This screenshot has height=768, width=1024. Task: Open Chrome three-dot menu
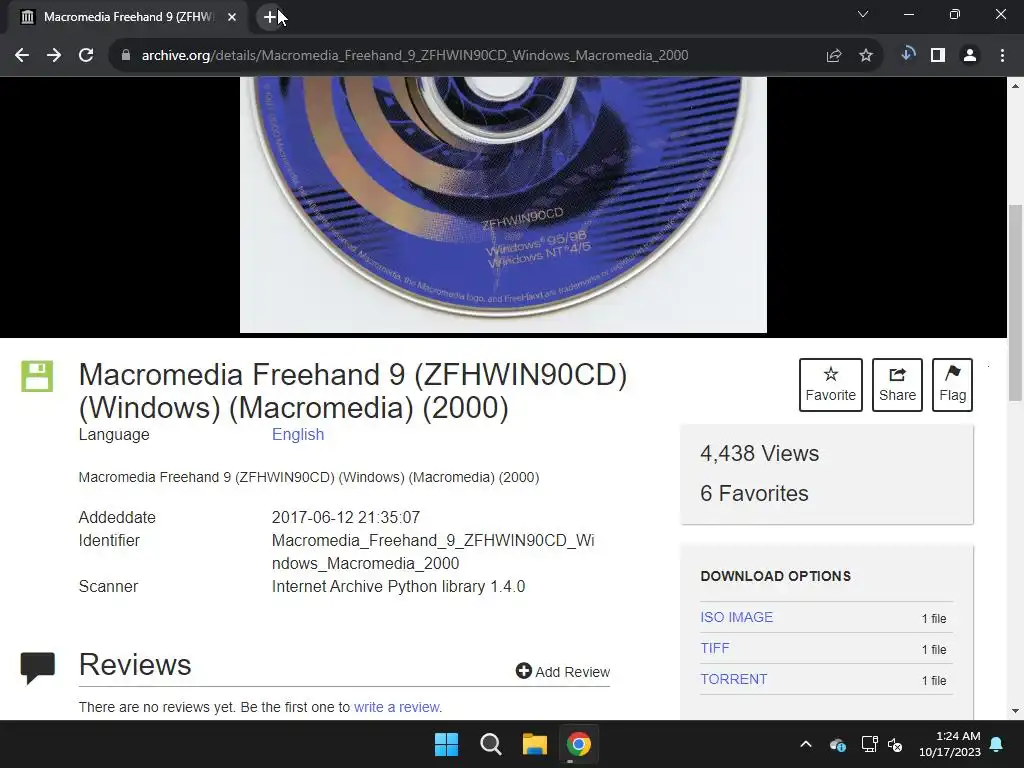point(1002,56)
